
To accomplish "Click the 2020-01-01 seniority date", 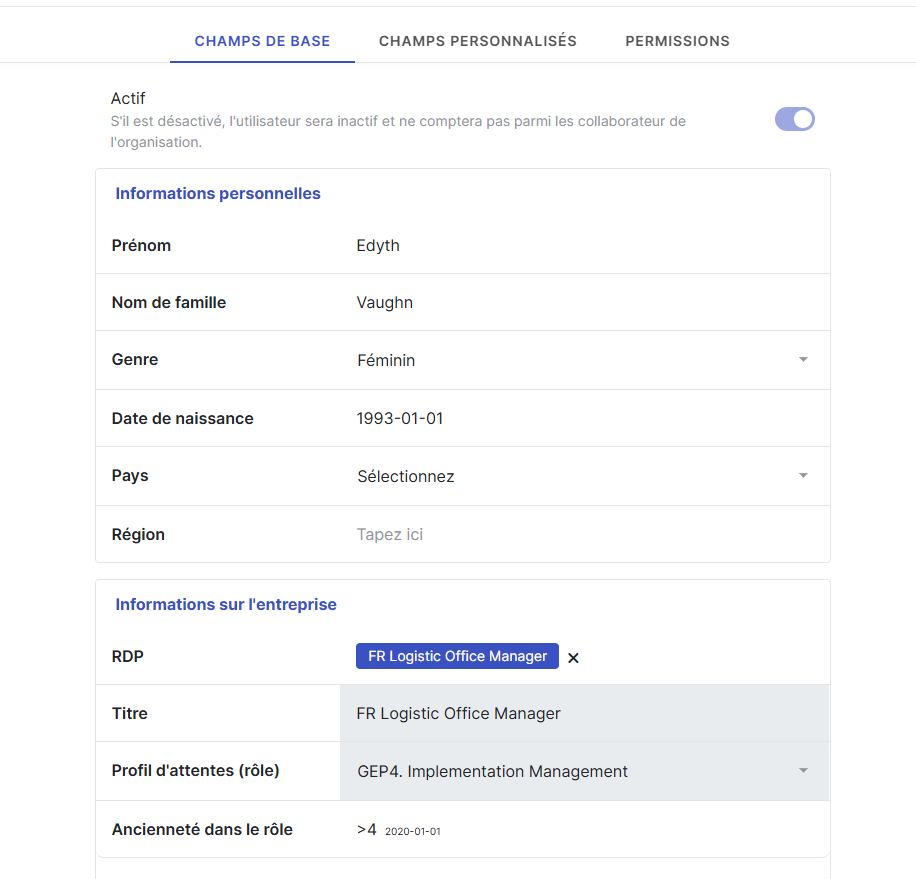I will click(412, 831).
